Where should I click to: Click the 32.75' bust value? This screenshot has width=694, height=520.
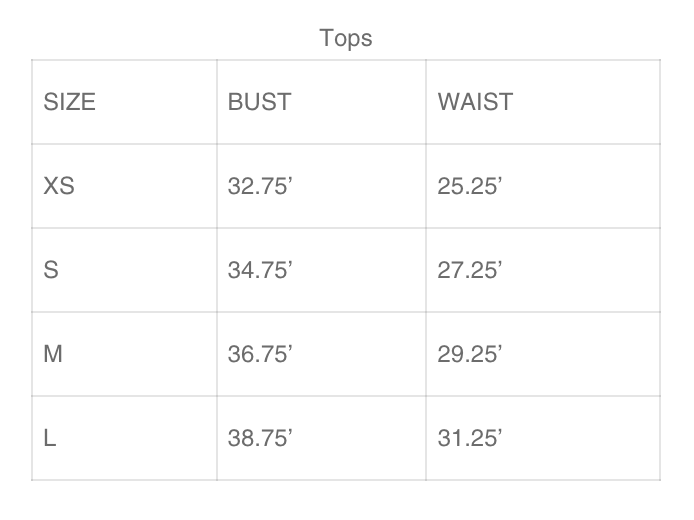(x=259, y=186)
